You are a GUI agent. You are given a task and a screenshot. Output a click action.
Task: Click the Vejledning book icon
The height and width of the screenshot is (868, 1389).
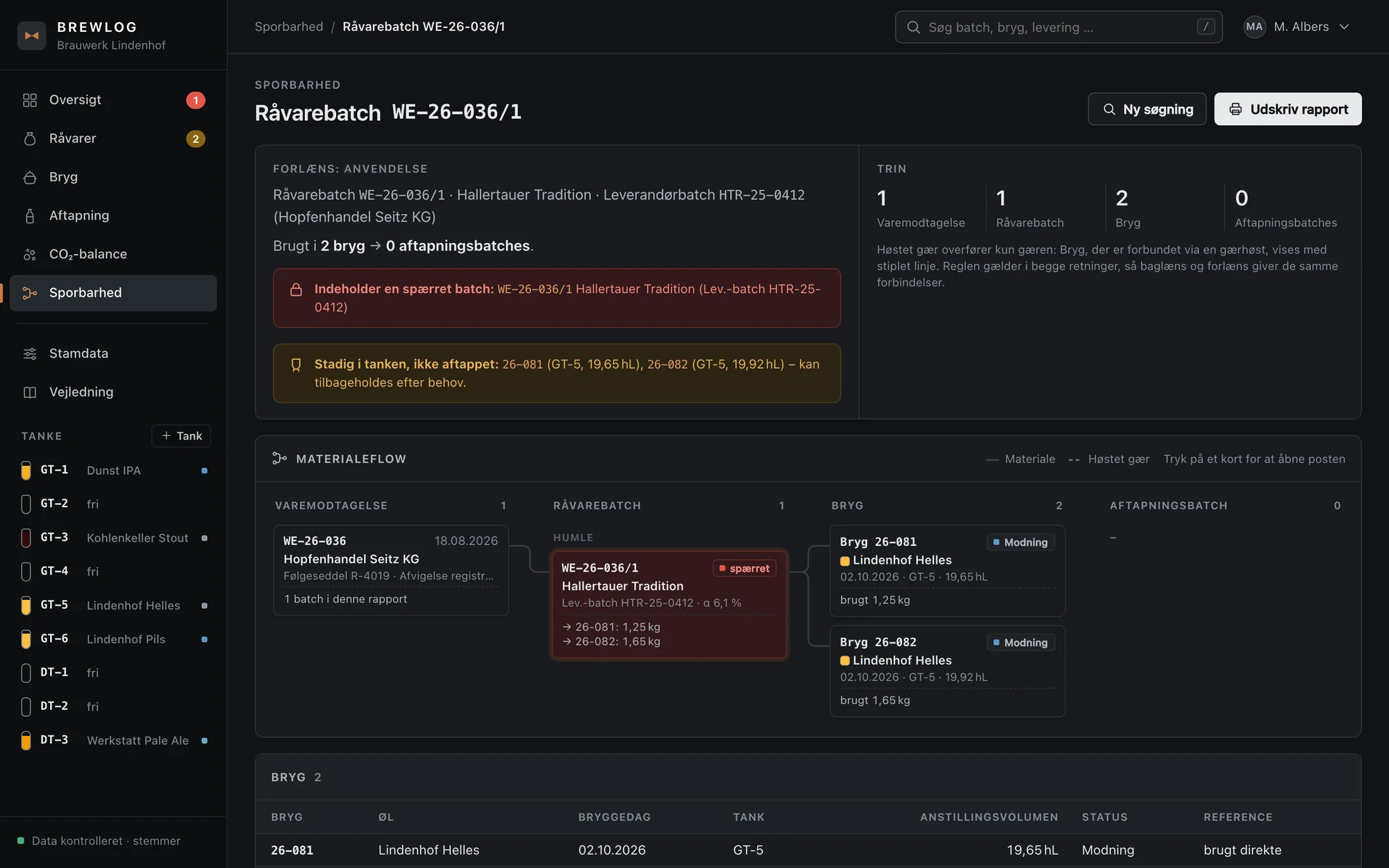pos(30,392)
